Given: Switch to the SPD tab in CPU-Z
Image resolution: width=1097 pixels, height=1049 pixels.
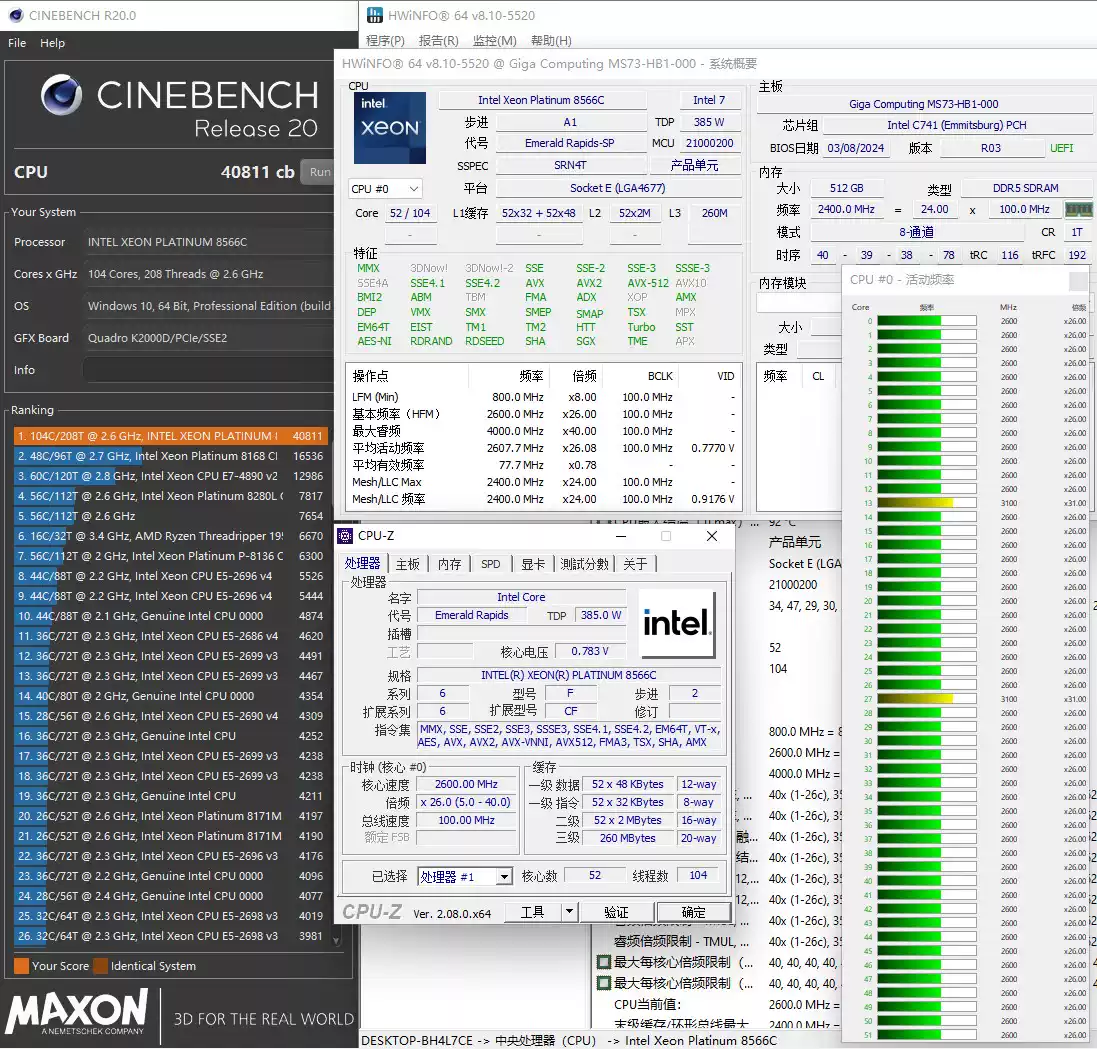Looking at the screenshot, I should click(490, 563).
